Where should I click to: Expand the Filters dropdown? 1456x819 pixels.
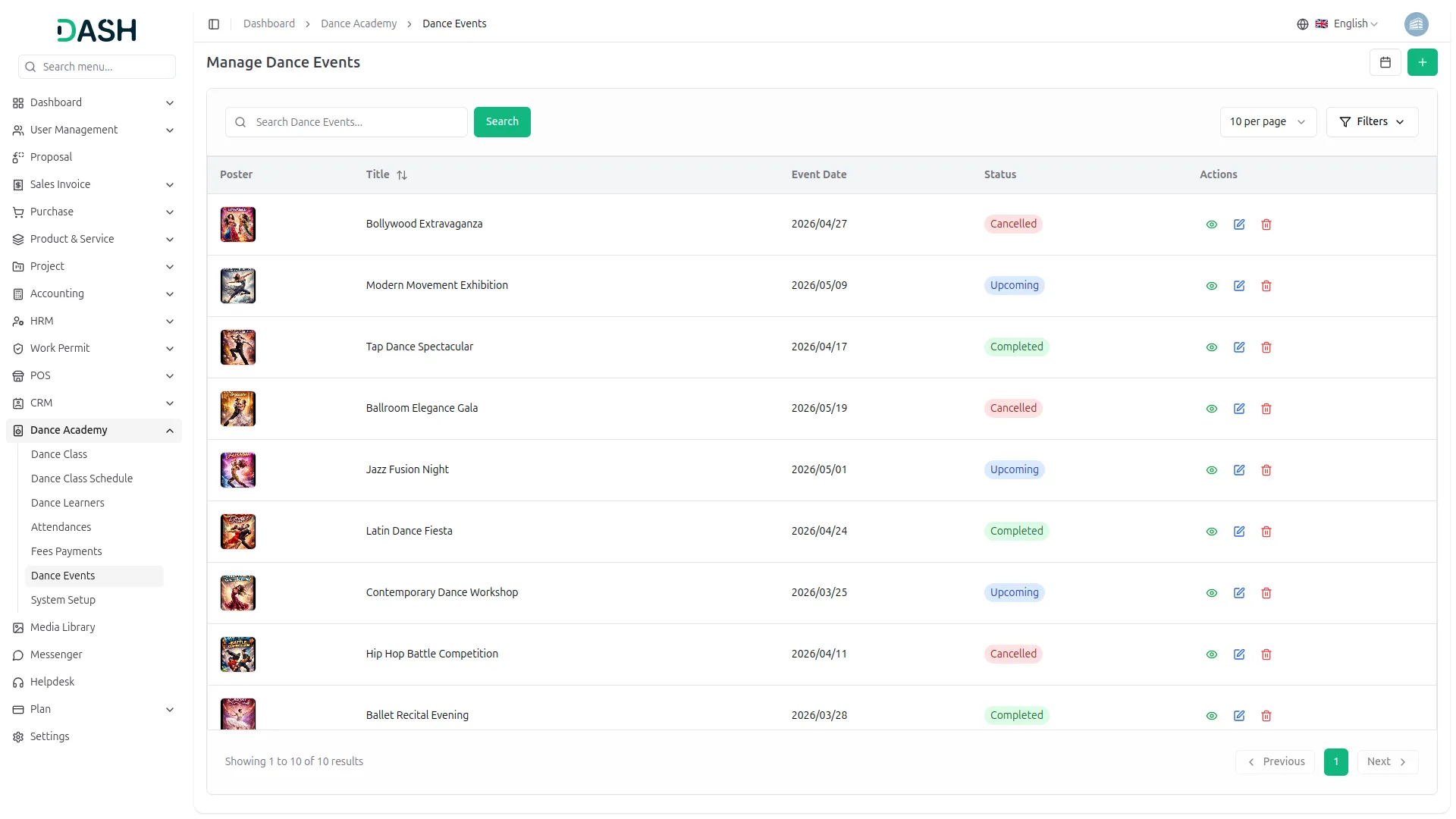coord(1372,122)
